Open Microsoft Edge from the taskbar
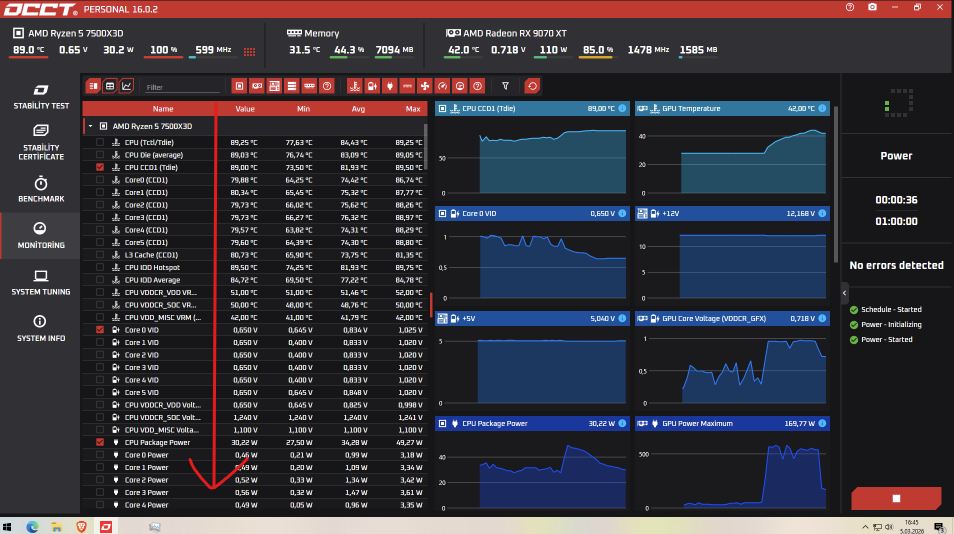Viewport: 954px width, 534px height. [x=32, y=527]
